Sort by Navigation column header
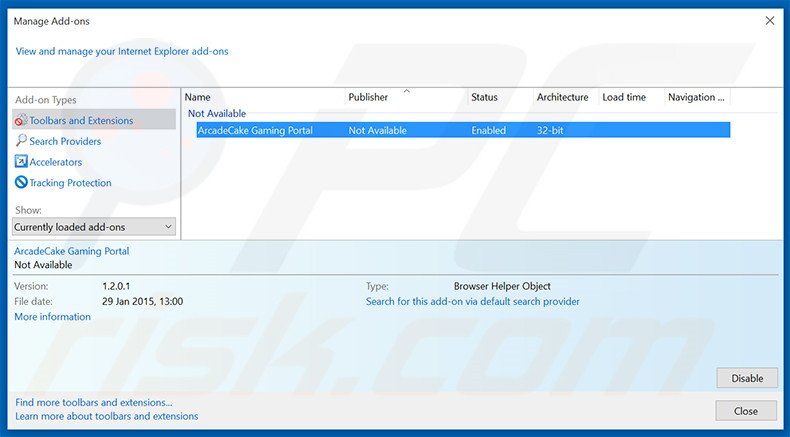The height and width of the screenshot is (437, 790). [x=696, y=97]
